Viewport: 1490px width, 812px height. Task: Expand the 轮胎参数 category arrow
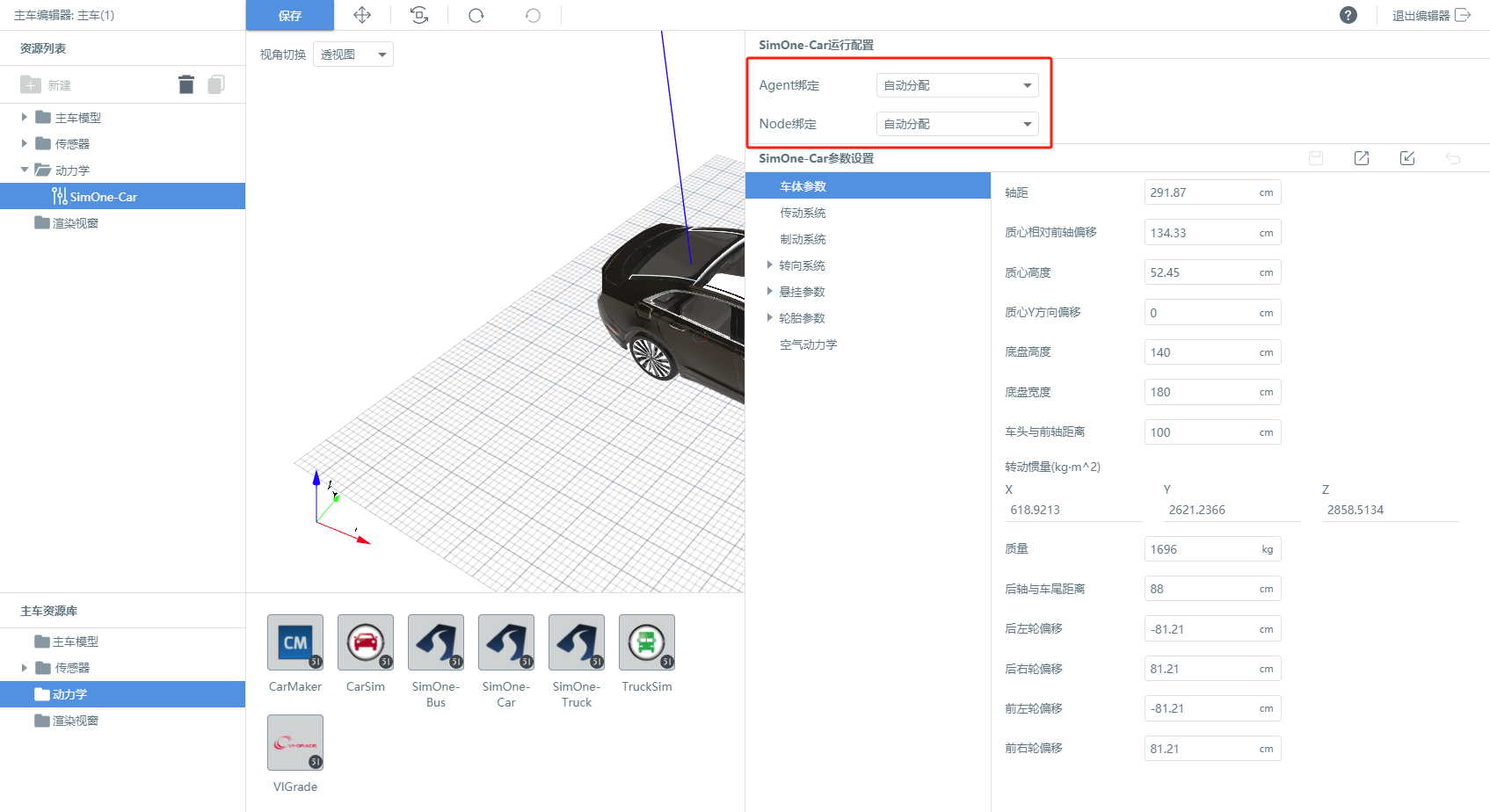[x=770, y=317]
